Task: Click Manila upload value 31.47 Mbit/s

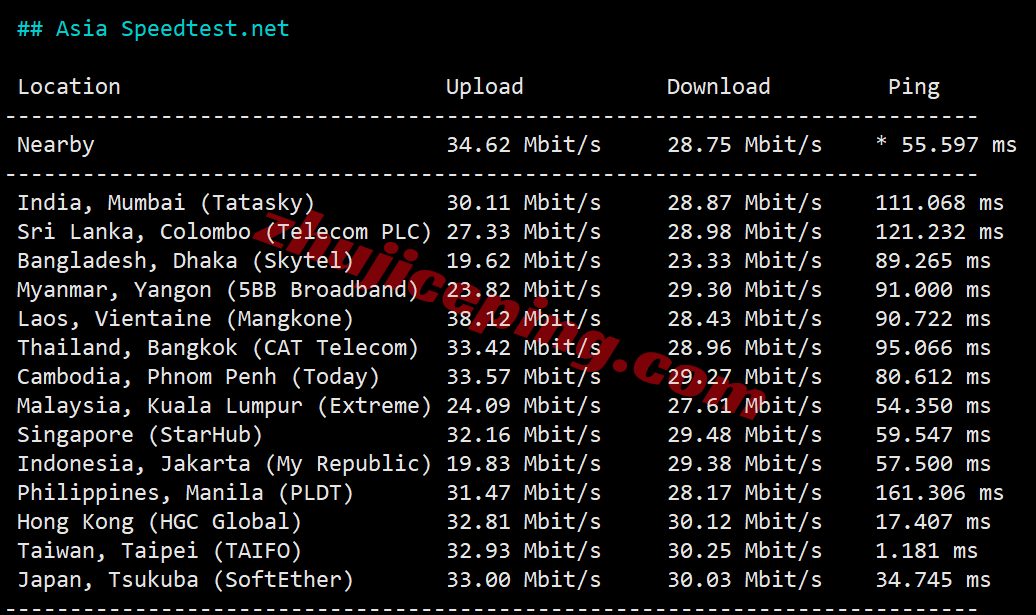Action: click(x=524, y=493)
